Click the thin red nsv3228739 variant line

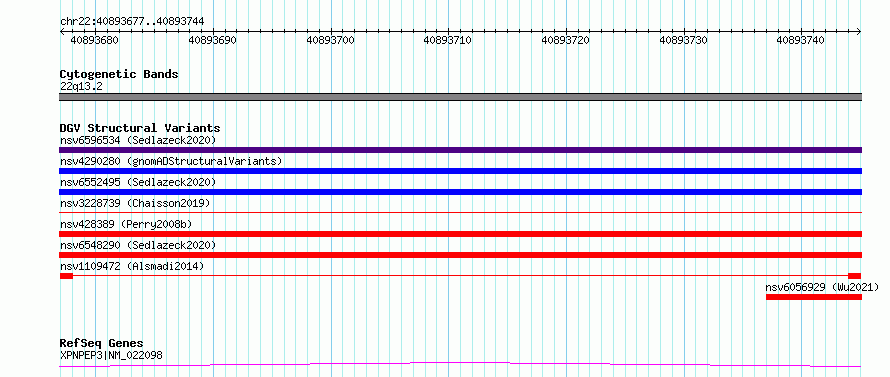point(460,212)
